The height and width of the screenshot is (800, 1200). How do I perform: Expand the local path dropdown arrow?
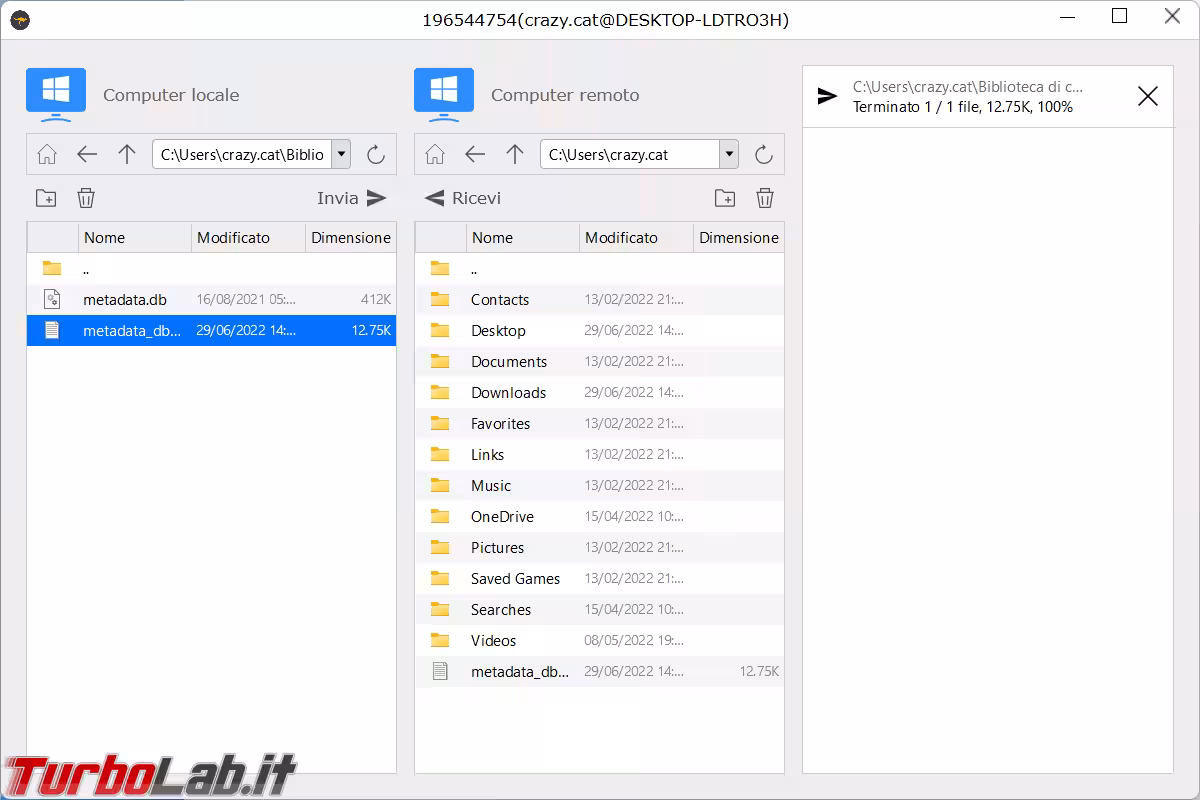(342, 154)
